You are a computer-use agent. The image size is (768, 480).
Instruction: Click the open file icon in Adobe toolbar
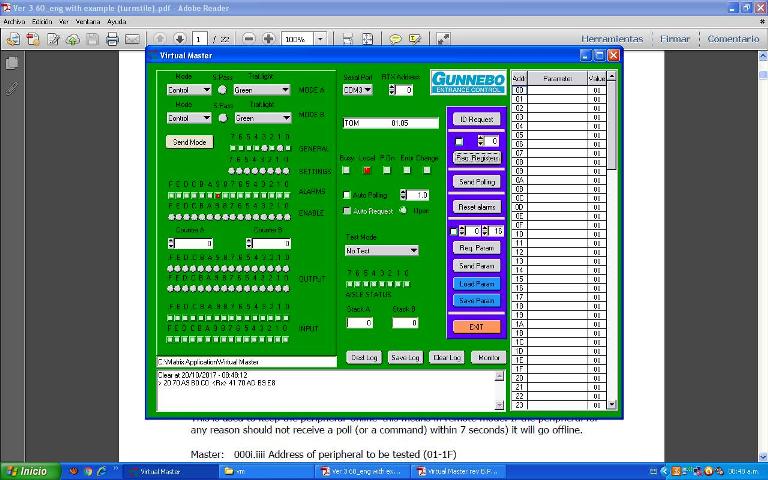click(13, 39)
